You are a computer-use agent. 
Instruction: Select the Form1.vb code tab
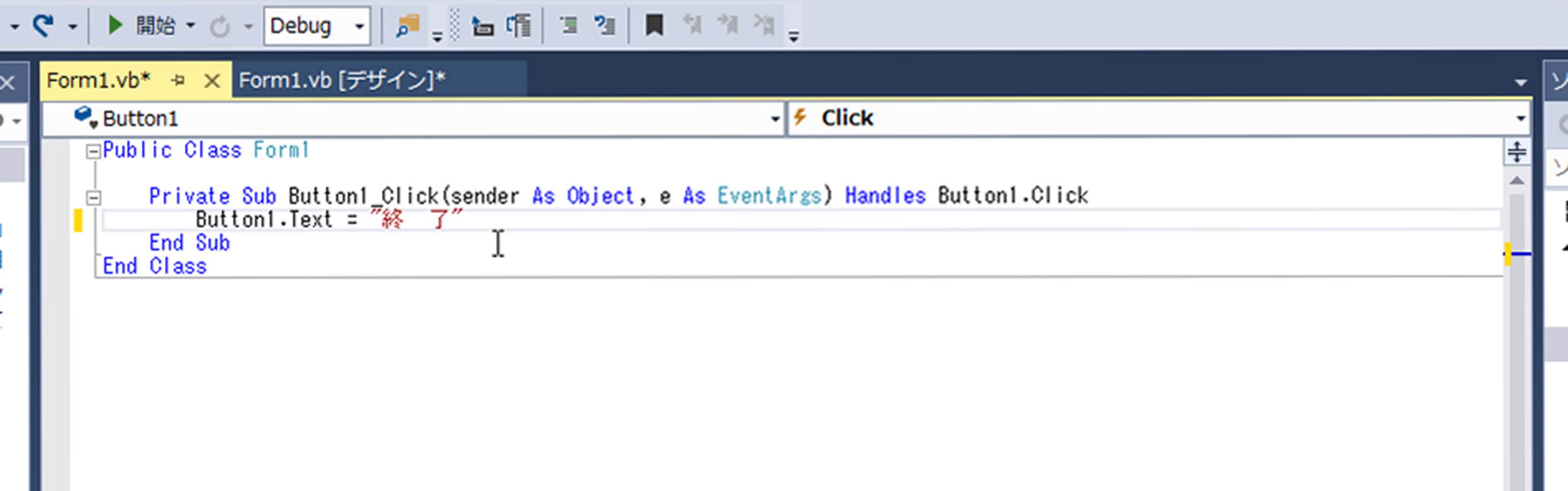click(98, 80)
